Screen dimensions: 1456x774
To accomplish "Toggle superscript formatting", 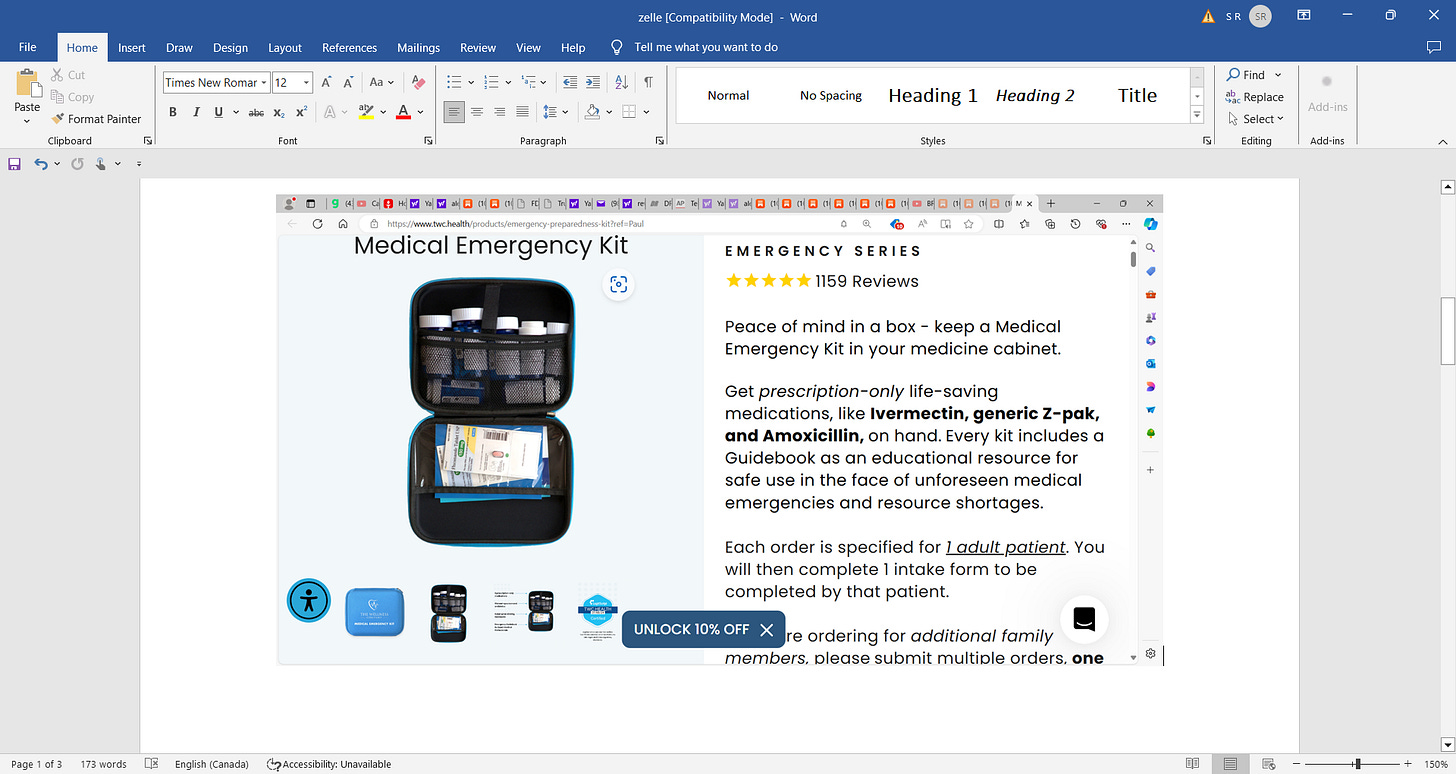I will click(301, 112).
